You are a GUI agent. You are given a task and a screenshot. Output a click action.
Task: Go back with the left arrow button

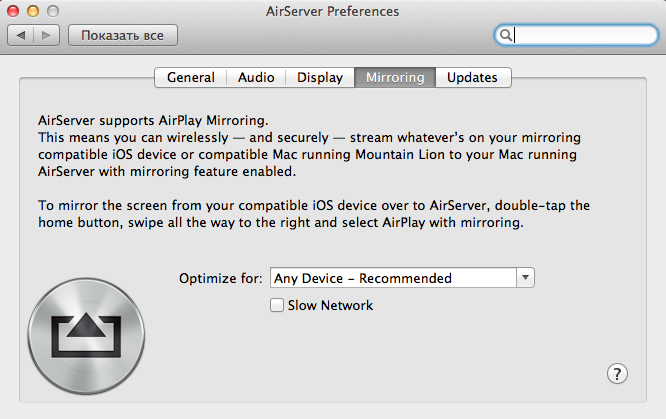click(22, 35)
